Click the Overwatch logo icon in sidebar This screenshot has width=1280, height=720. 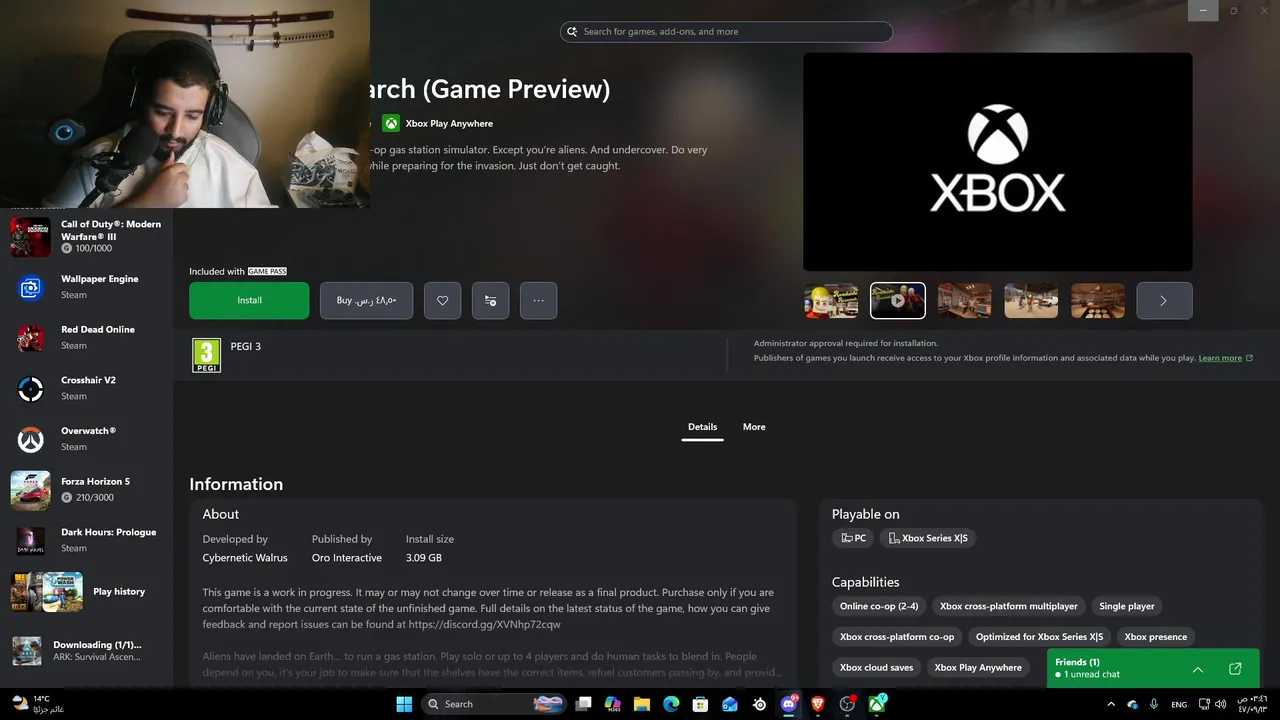[x=30, y=439]
